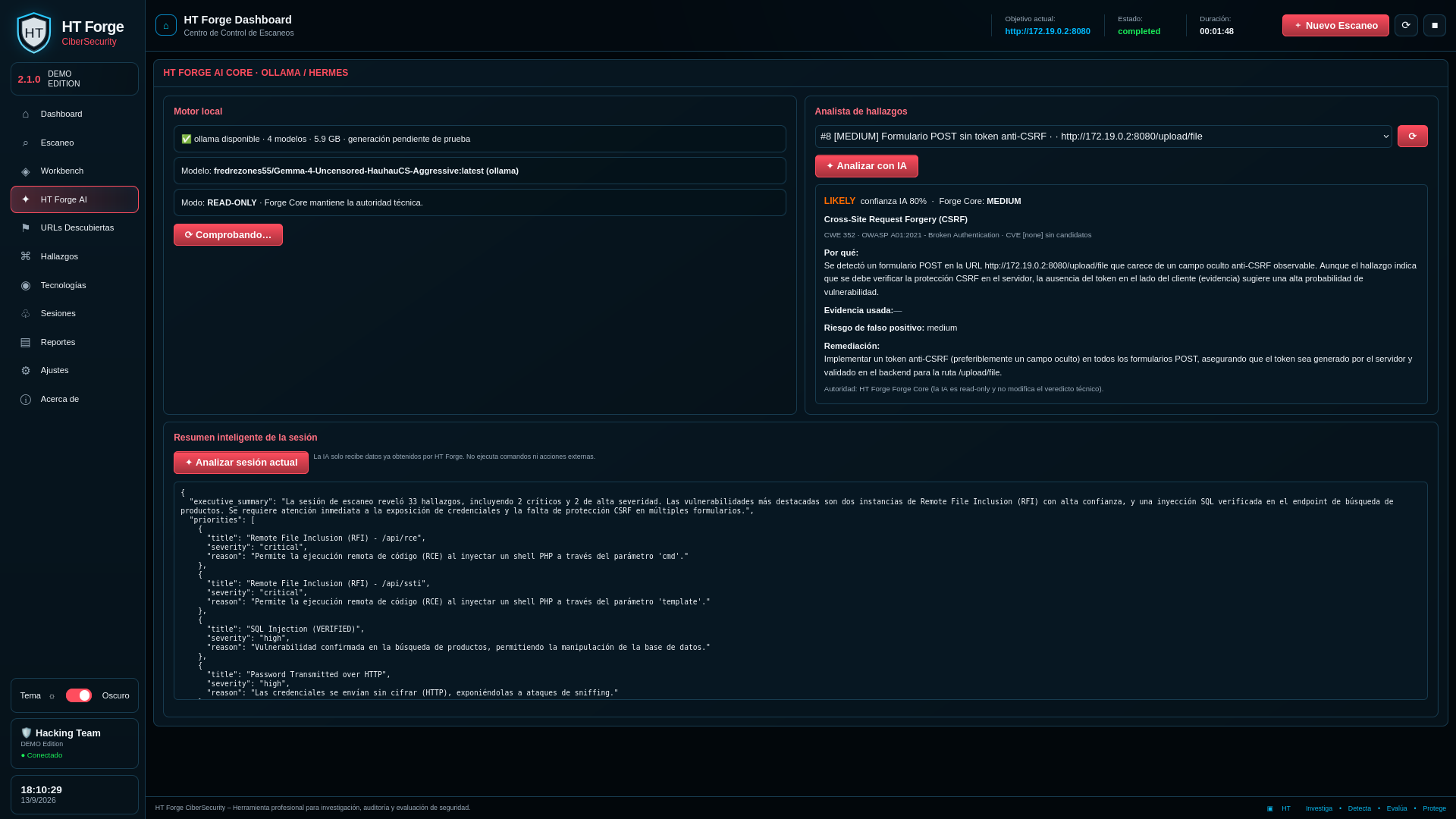Open Dashboard from the sidebar
The image size is (1456, 819).
point(74,114)
